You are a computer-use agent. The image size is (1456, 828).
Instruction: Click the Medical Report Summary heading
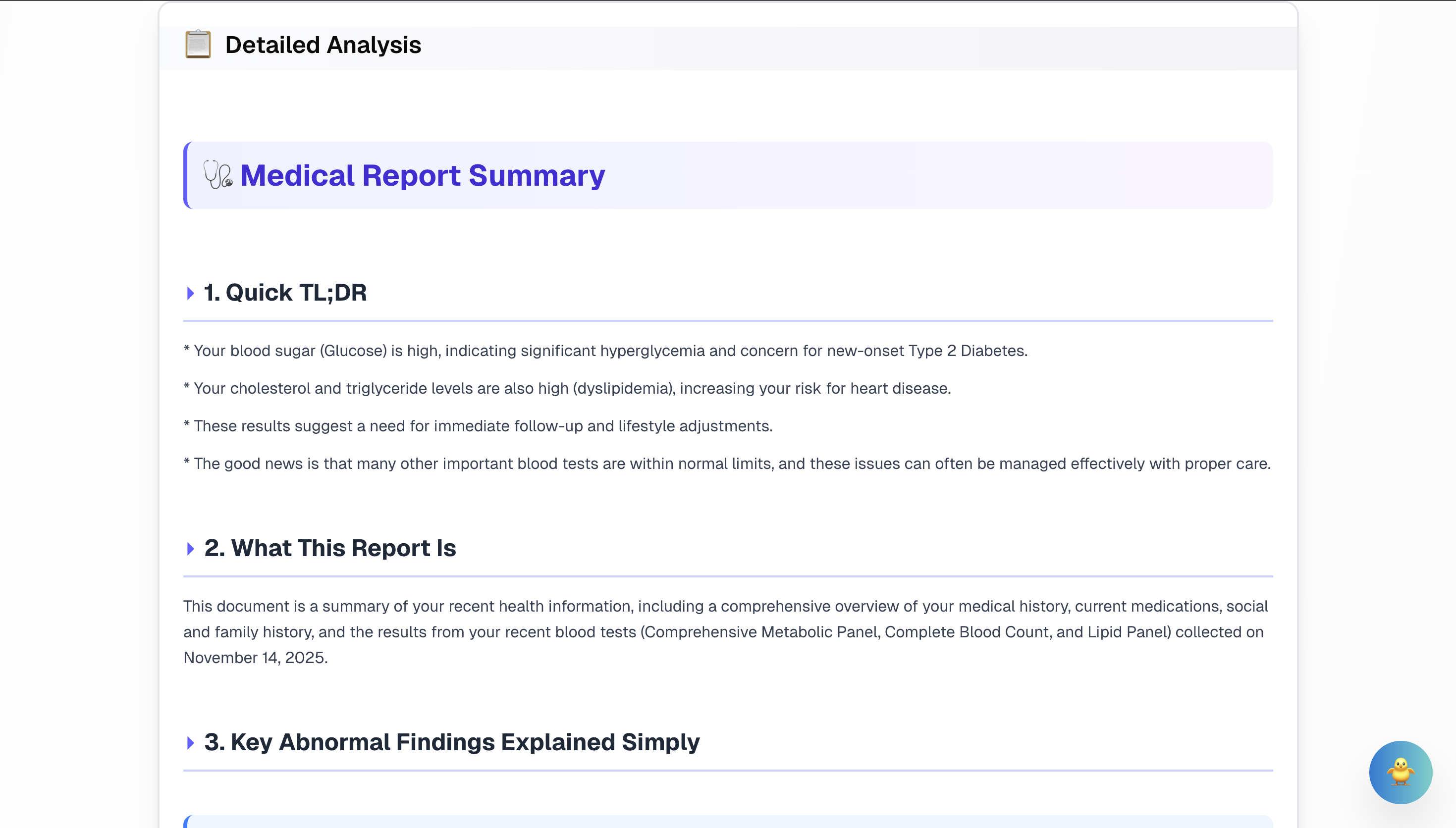point(422,175)
